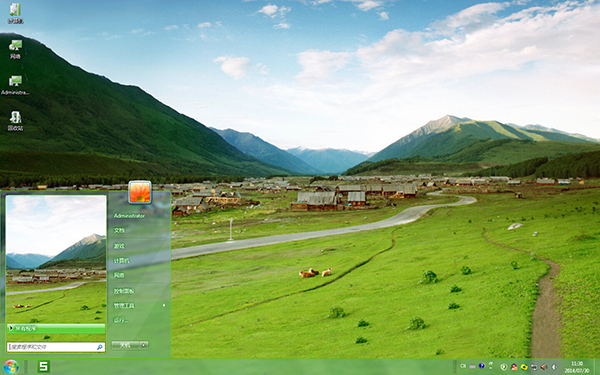Click the green shield tray icon
Viewport: 600px width, 375px height.
coord(504,367)
